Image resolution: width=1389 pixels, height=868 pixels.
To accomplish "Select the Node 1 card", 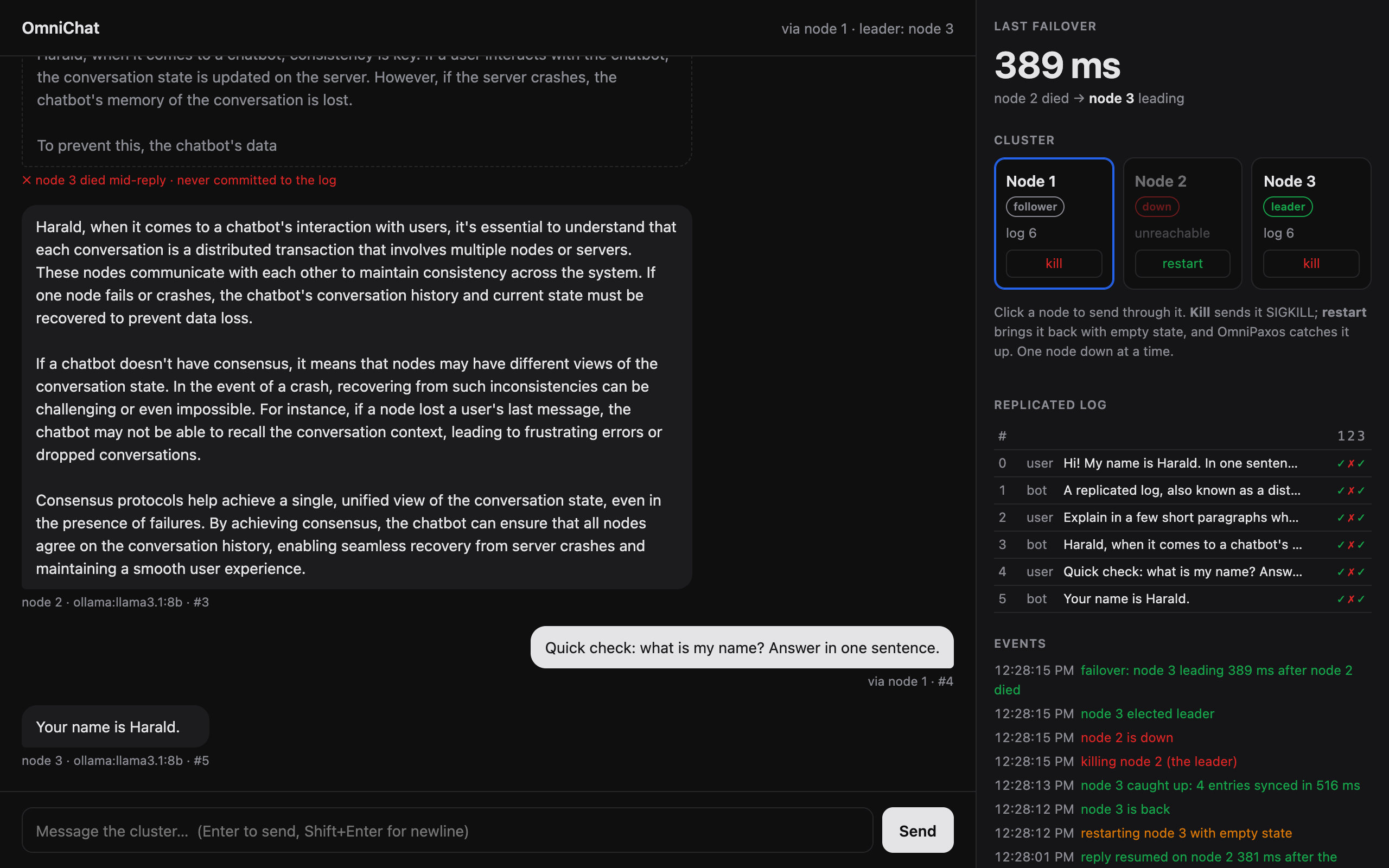I will (x=1054, y=224).
